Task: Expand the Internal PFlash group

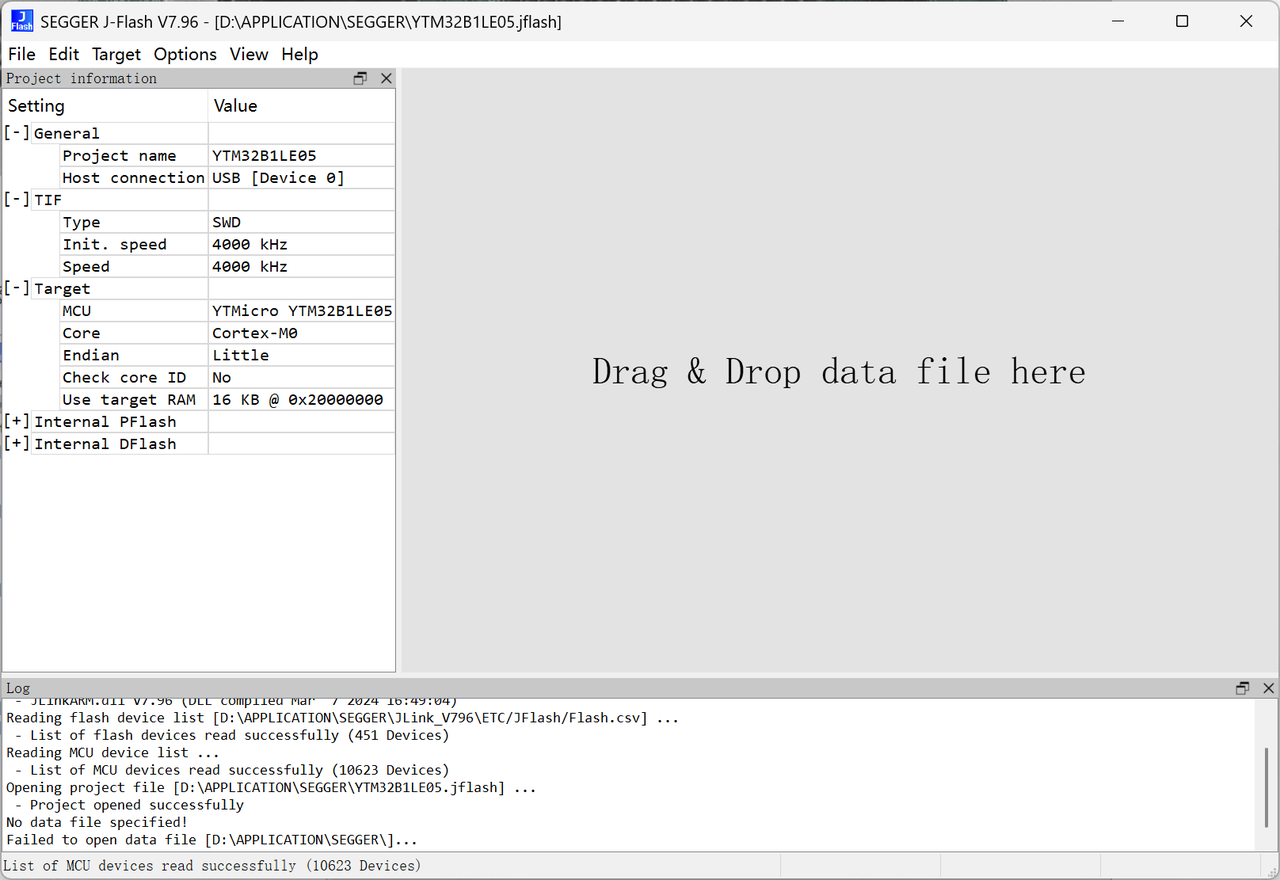Action: [x=17, y=422]
